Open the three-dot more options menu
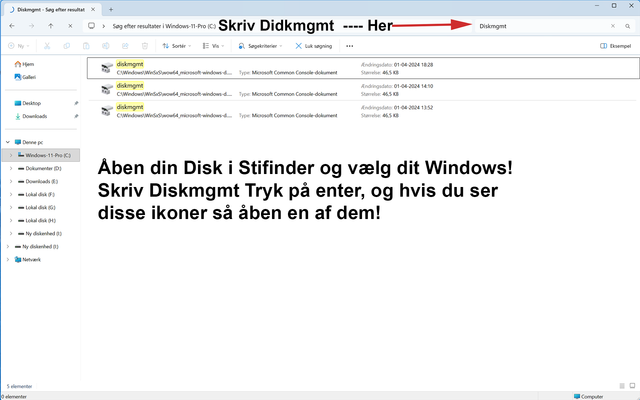640x400 pixels. [x=349, y=46]
